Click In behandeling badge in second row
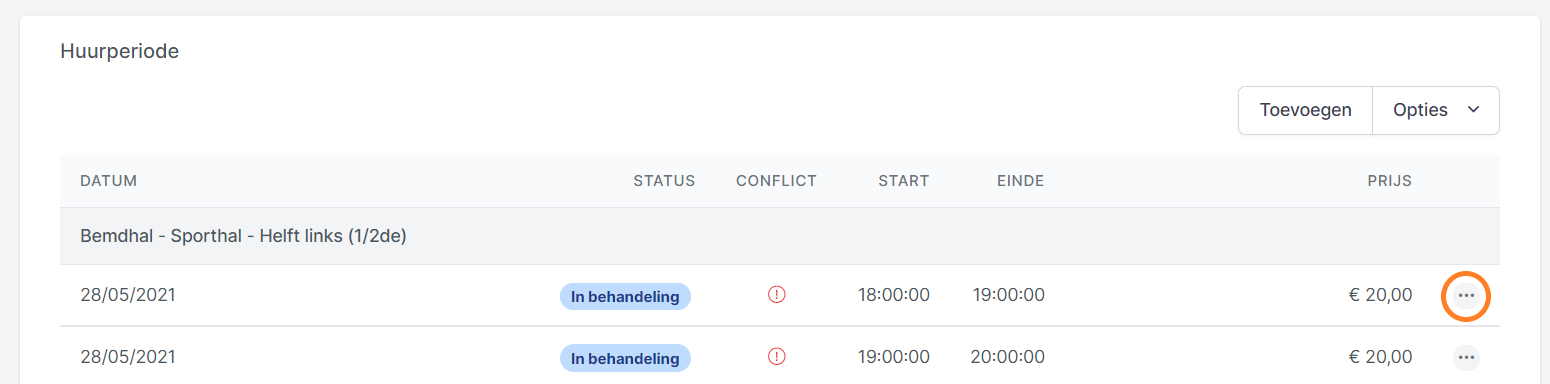This screenshot has width=1550, height=384. (625, 357)
